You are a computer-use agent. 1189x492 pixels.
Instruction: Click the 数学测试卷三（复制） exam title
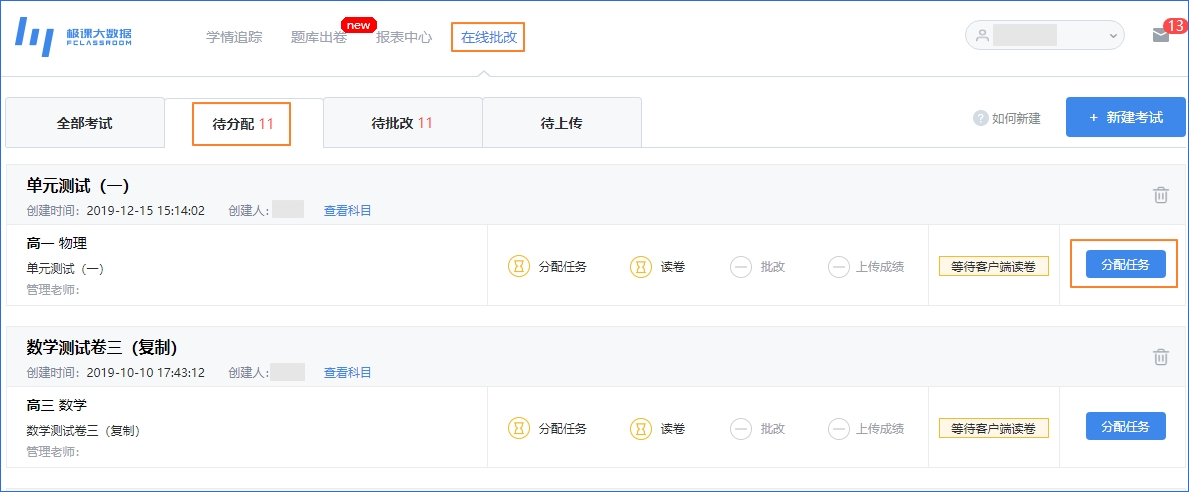point(102,348)
